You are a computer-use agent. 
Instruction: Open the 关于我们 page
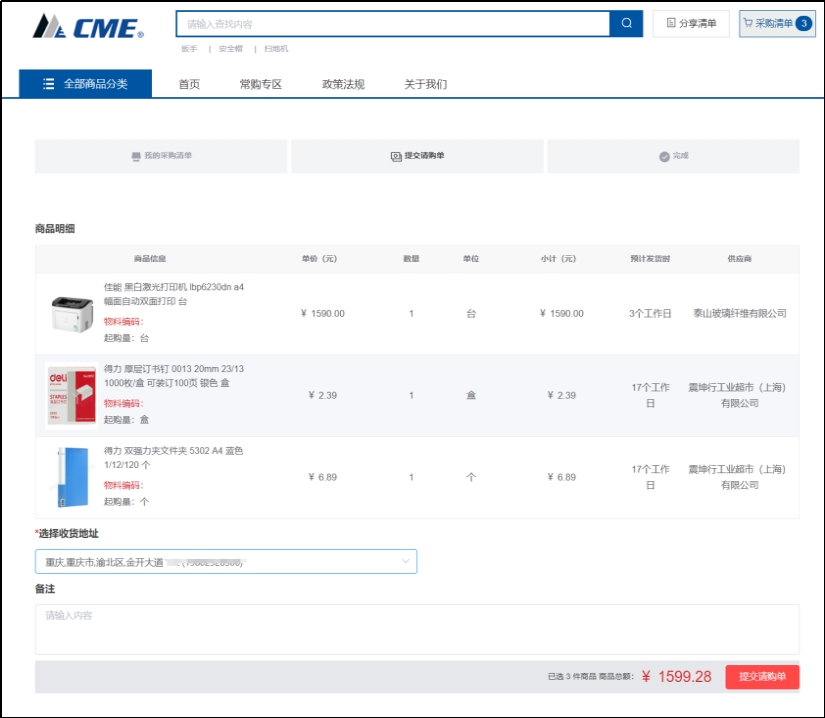425,84
